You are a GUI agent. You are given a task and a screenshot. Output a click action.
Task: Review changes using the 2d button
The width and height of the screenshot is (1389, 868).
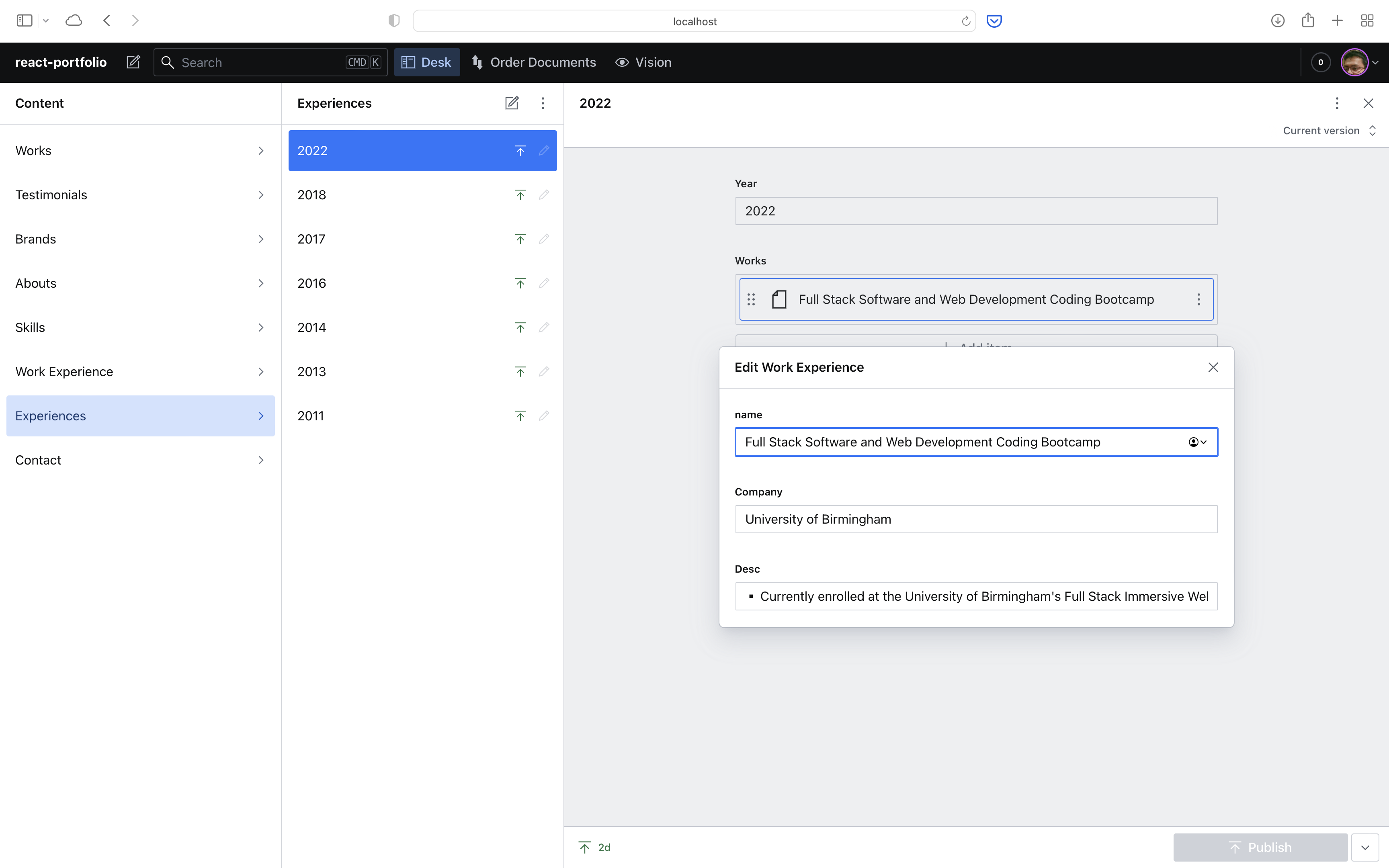coord(594,847)
